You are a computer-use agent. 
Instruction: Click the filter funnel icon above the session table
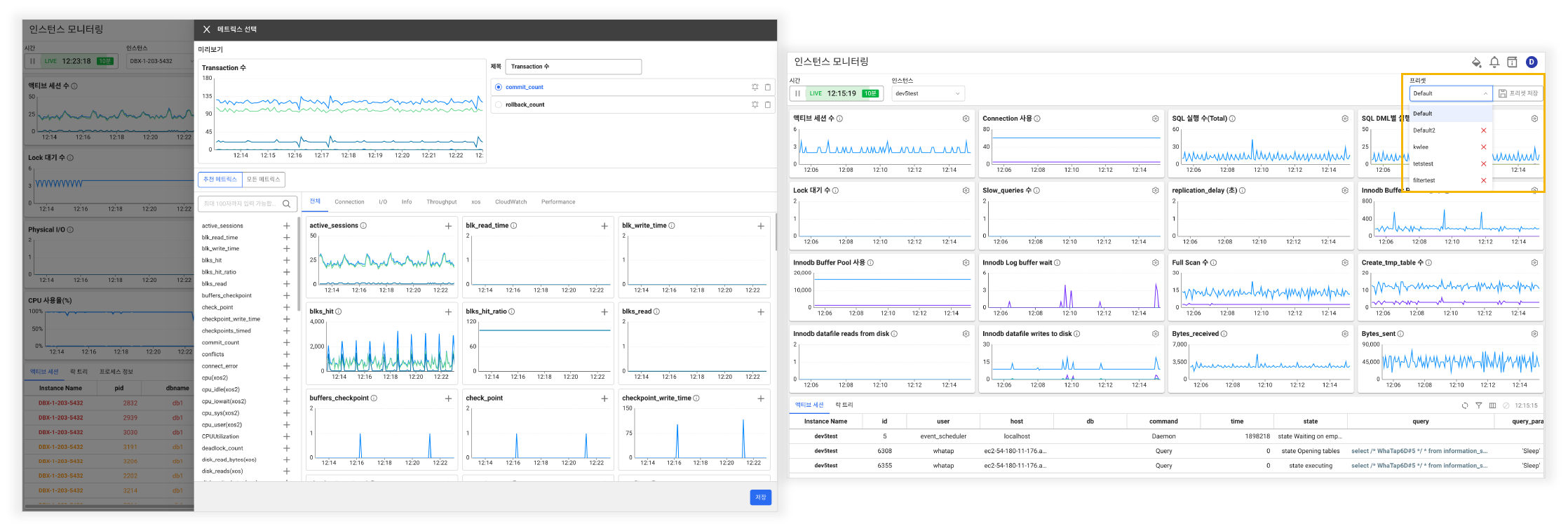point(1479,405)
